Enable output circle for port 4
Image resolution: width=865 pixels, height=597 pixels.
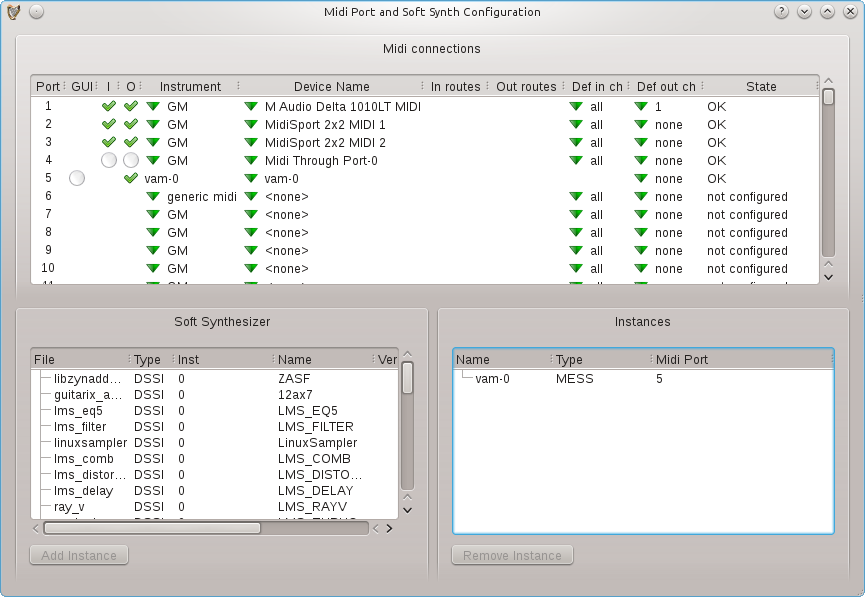pyautogui.click(x=131, y=160)
